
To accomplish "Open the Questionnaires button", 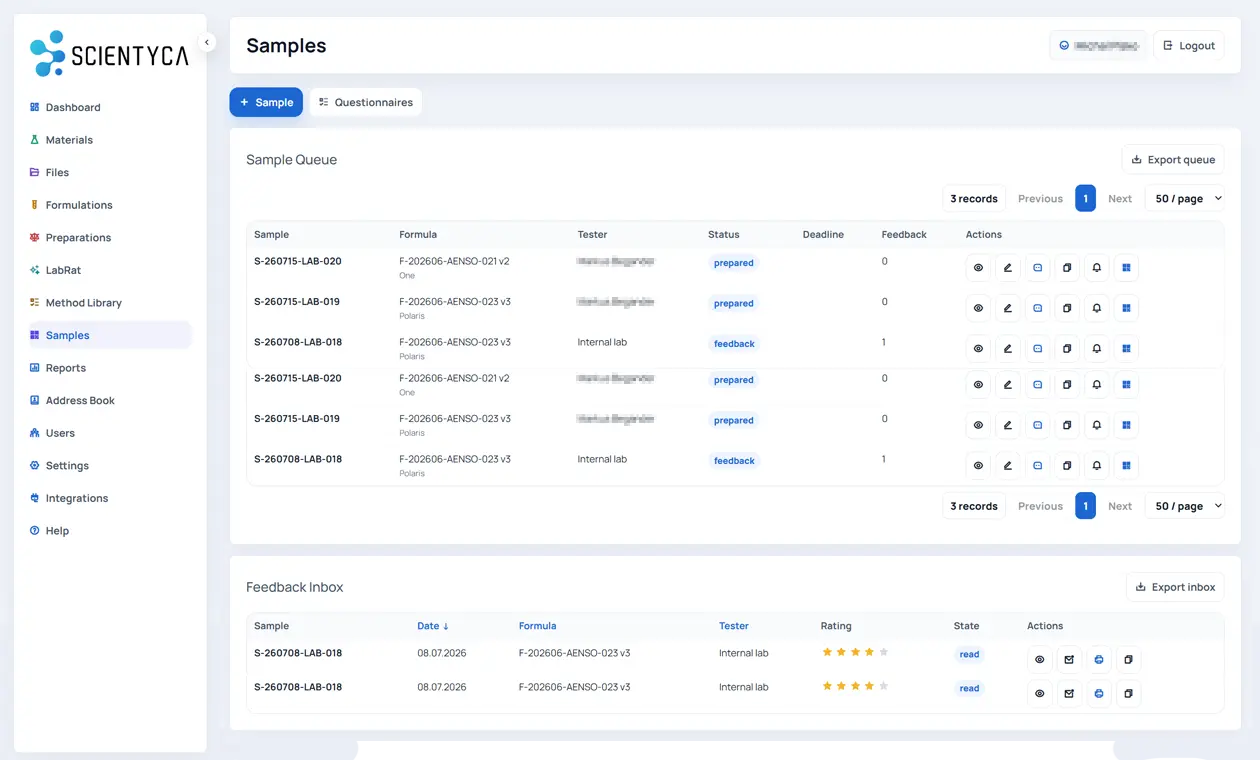I will [x=365, y=102].
